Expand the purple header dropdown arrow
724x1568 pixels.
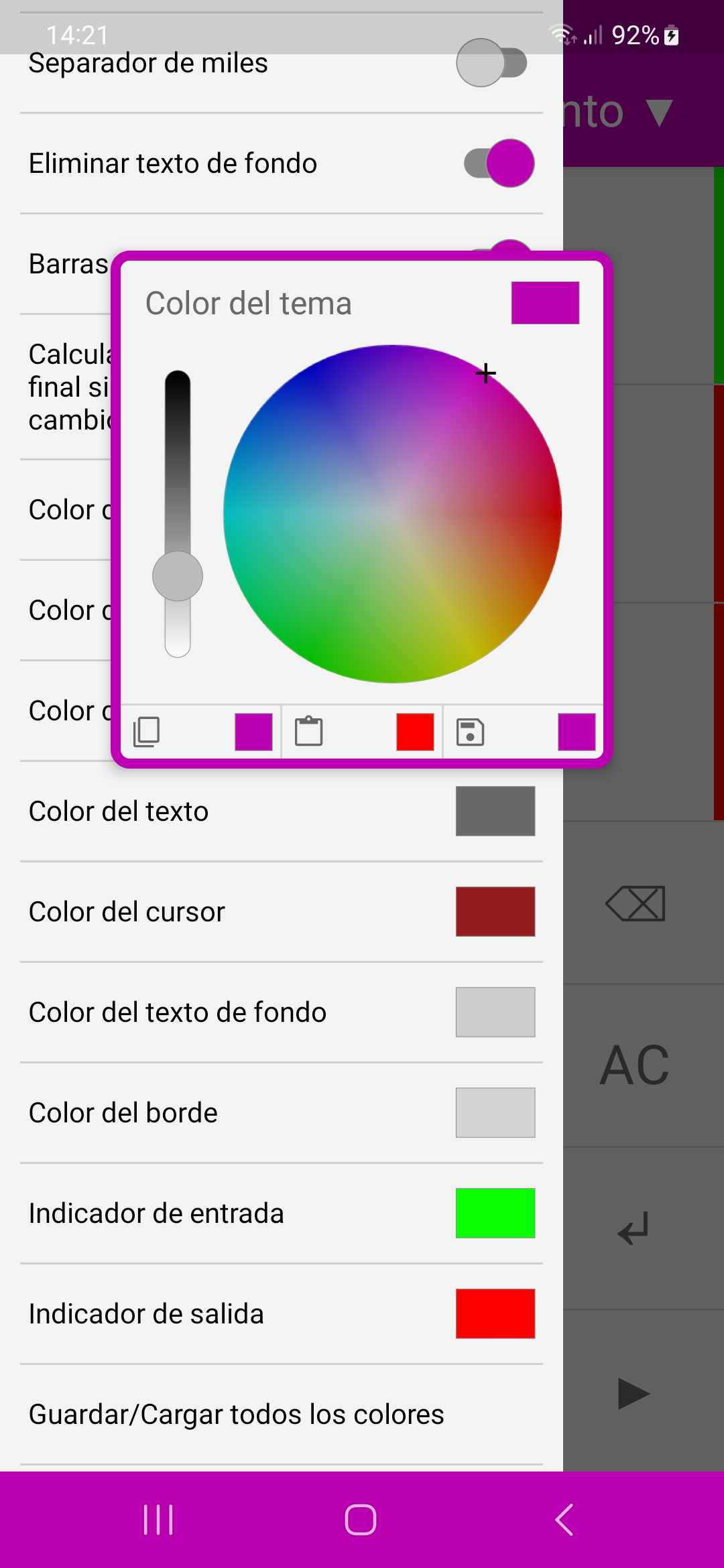click(x=660, y=113)
